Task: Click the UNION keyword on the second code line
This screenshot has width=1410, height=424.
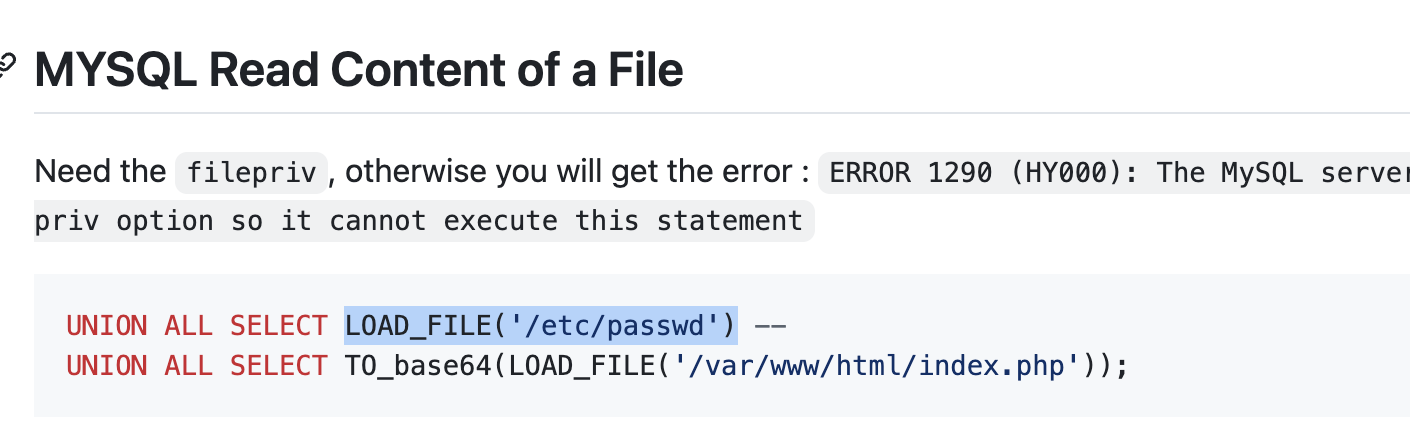Action: tap(107, 366)
